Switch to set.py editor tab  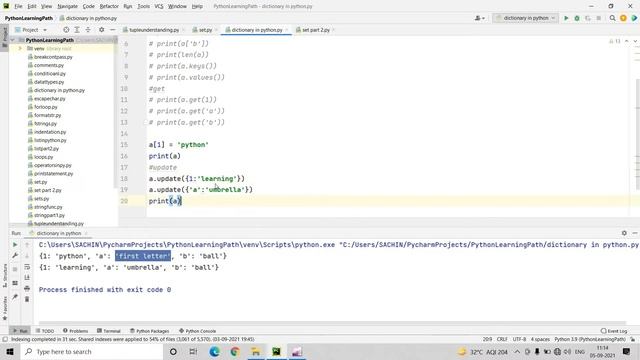click(205, 30)
